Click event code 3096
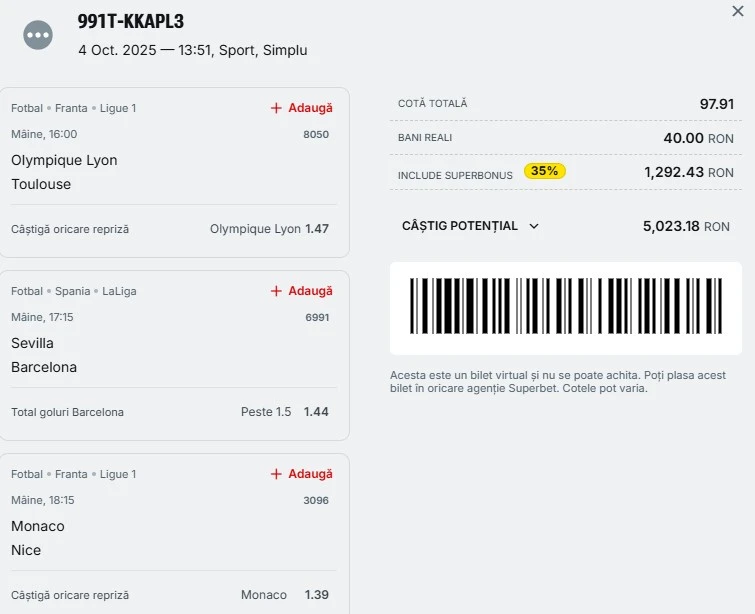The height and width of the screenshot is (614, 755). 316,500
